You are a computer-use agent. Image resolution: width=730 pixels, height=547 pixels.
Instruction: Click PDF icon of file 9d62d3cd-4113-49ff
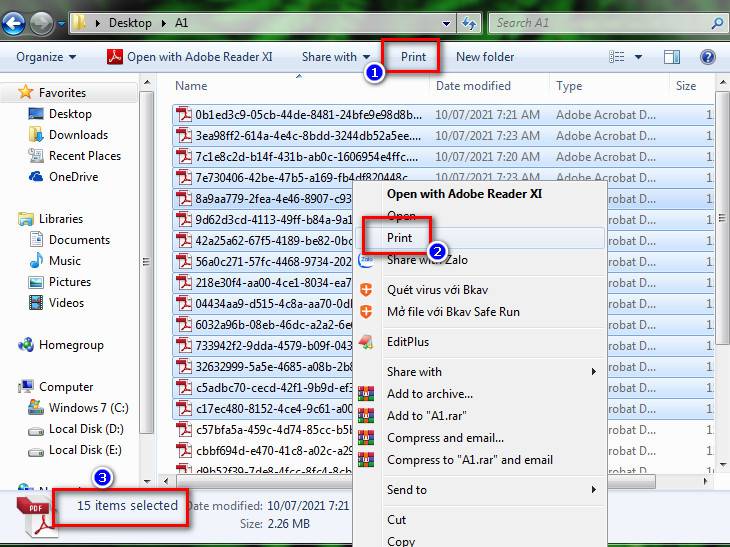pyautogui.click(x=183, y=219)
